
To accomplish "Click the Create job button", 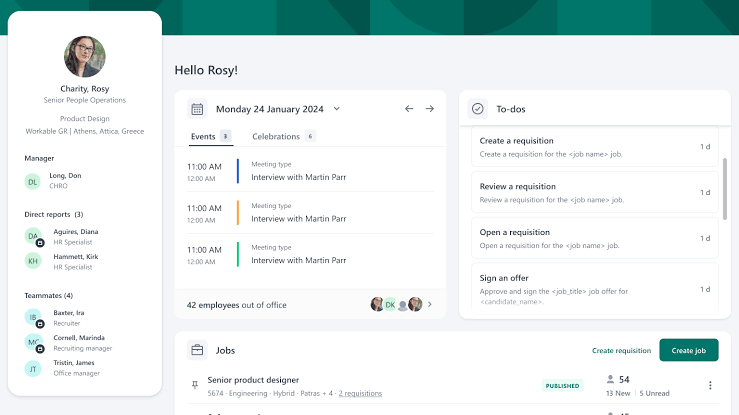I will [x=689, y=350].
